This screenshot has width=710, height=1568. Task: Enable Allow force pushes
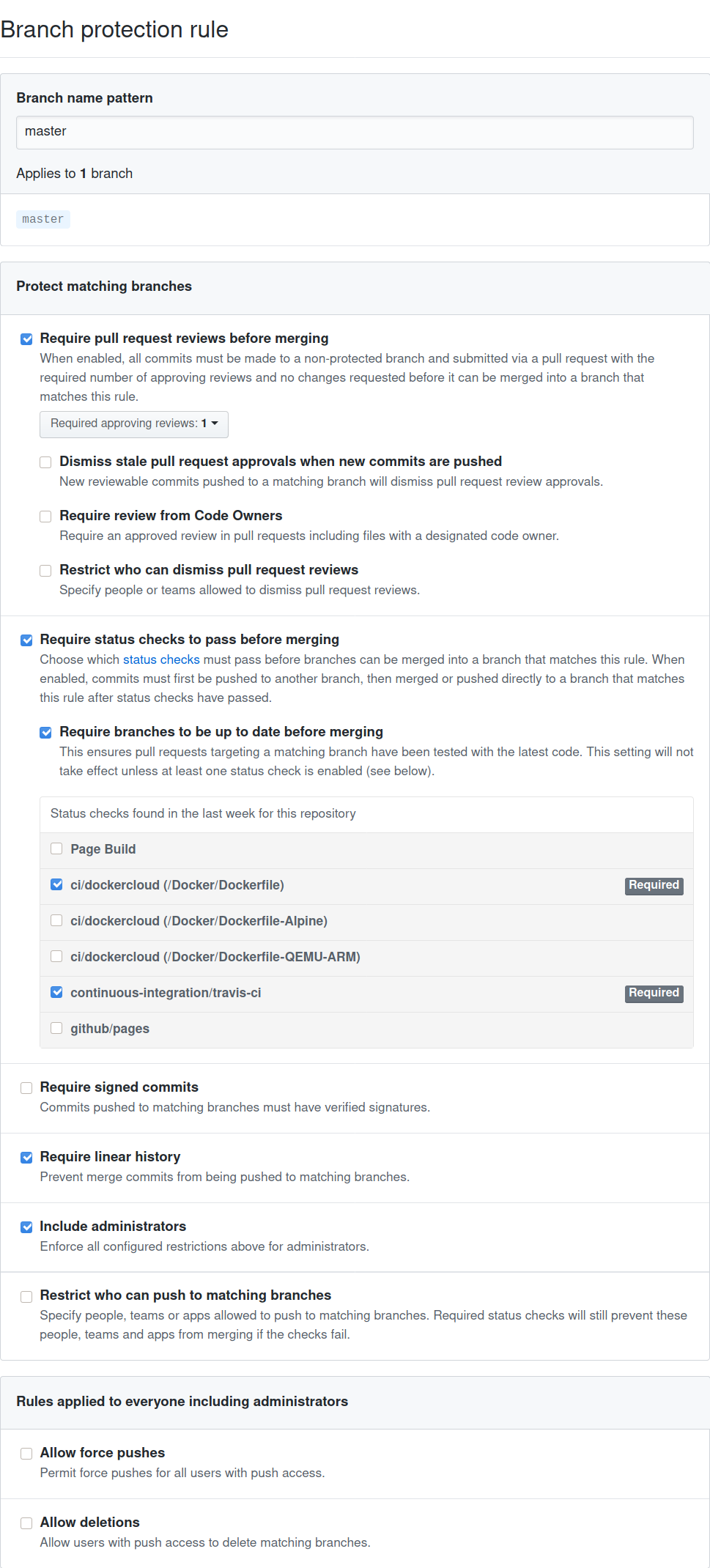26,1454
